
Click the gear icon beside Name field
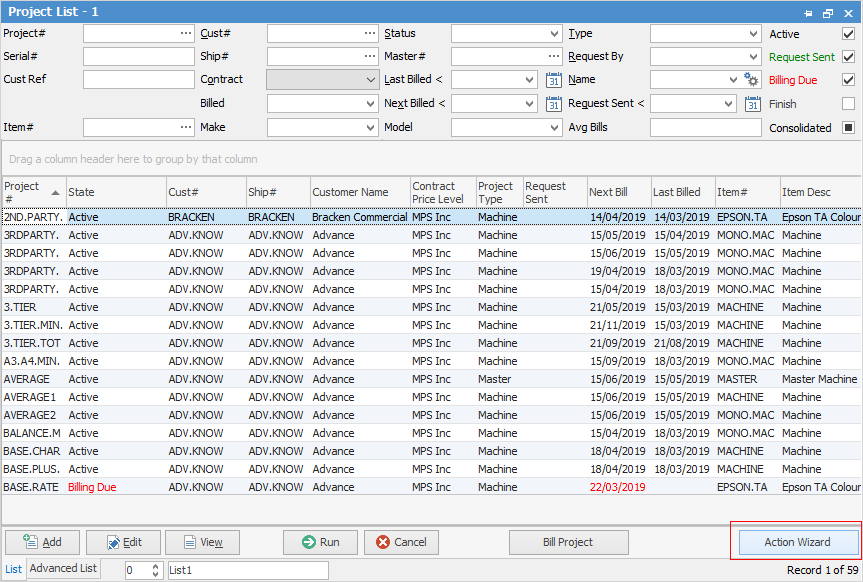[x=752, y=80]
